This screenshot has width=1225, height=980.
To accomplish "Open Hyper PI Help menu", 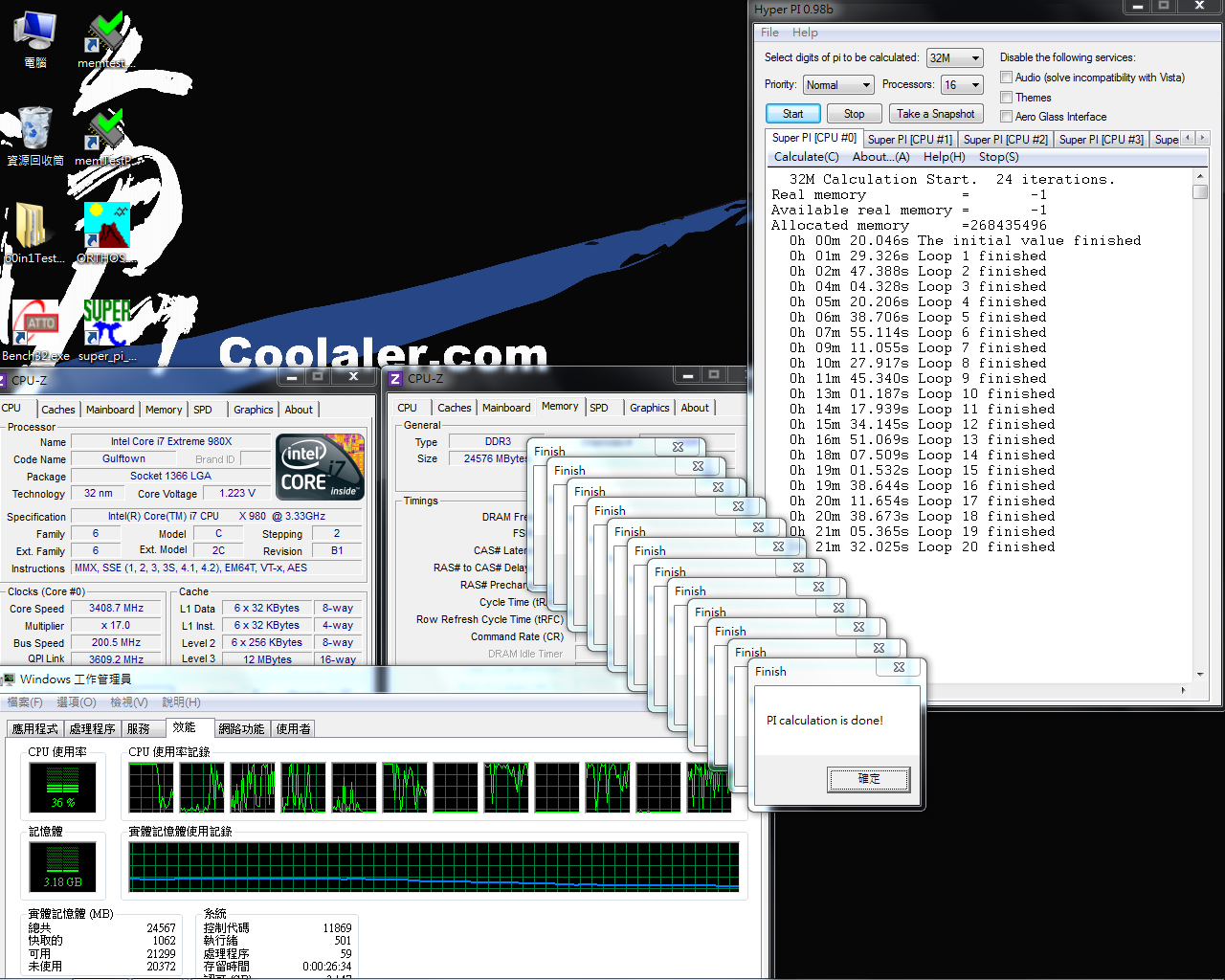I will click(x=805, y=33).
